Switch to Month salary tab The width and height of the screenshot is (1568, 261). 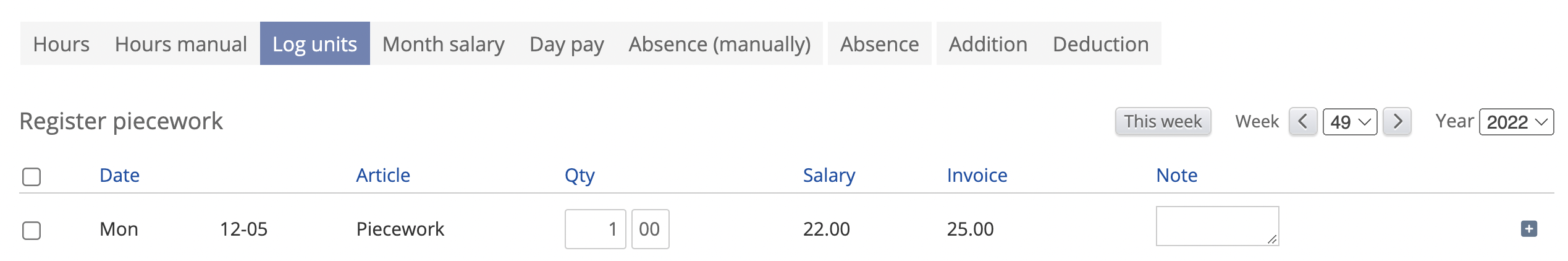(443, 44)
